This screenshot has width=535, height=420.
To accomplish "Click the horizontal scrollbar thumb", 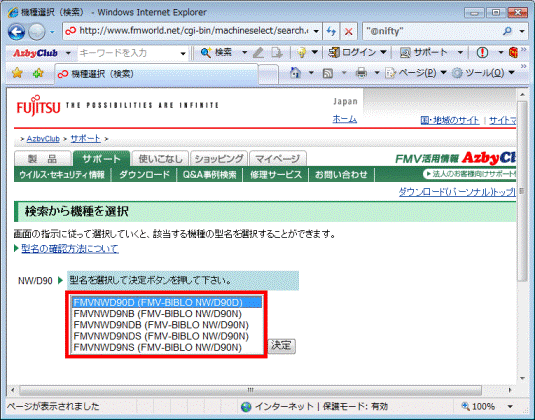I will pyautogui.click(x=250, y=390).
